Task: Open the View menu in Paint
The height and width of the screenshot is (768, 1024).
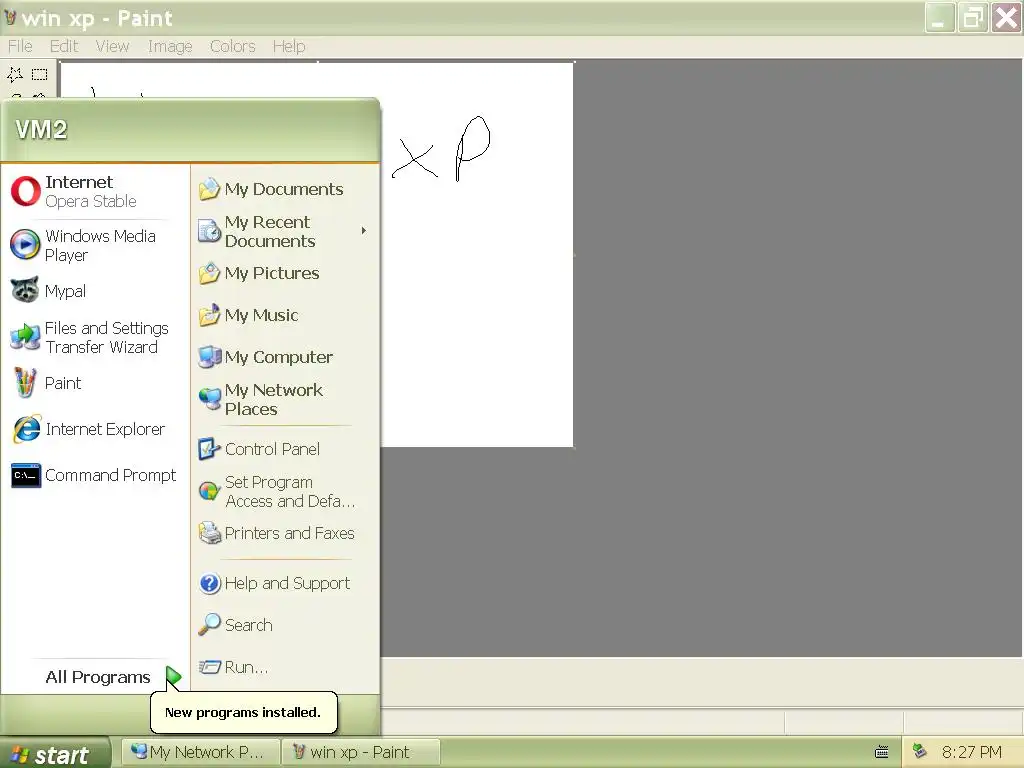Action: (x=112, y=46)
